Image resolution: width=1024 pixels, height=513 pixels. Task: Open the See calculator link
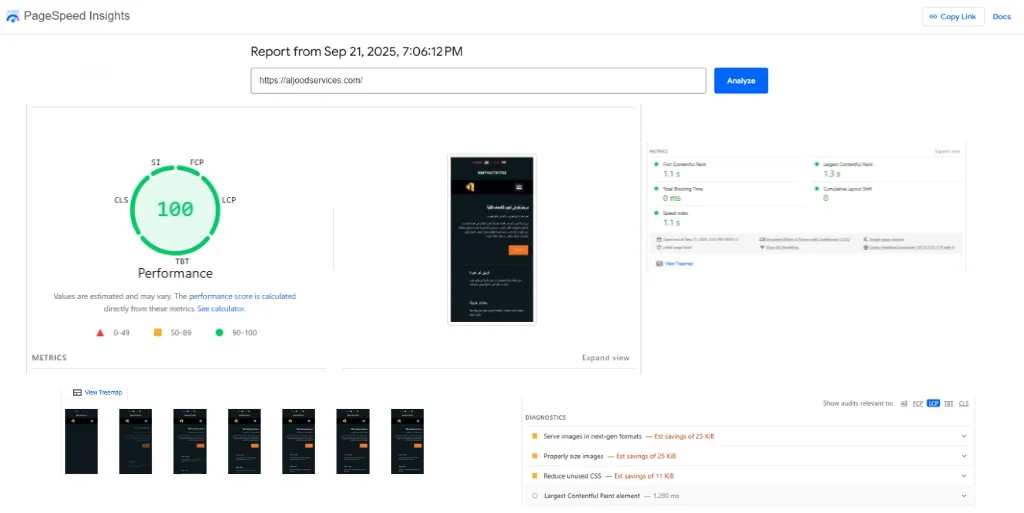[221, 309]
